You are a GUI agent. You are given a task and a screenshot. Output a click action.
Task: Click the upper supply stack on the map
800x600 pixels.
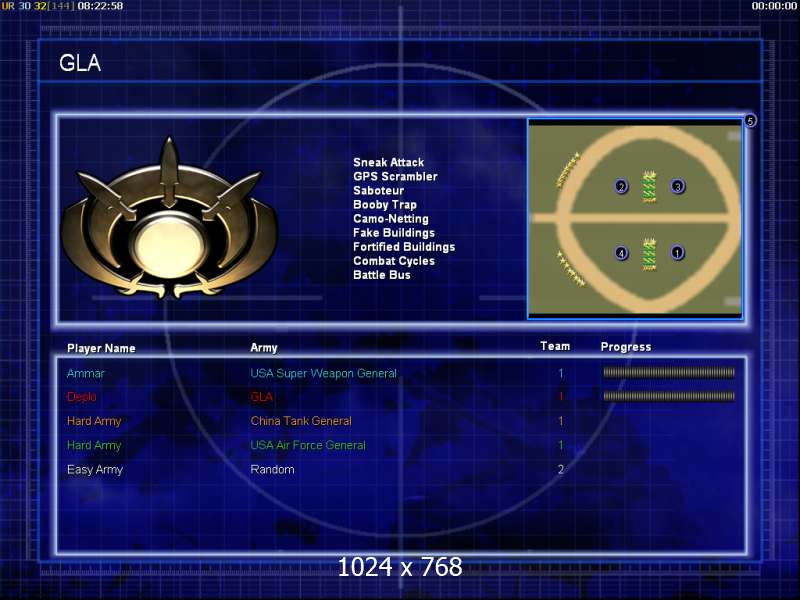(649, 187)
